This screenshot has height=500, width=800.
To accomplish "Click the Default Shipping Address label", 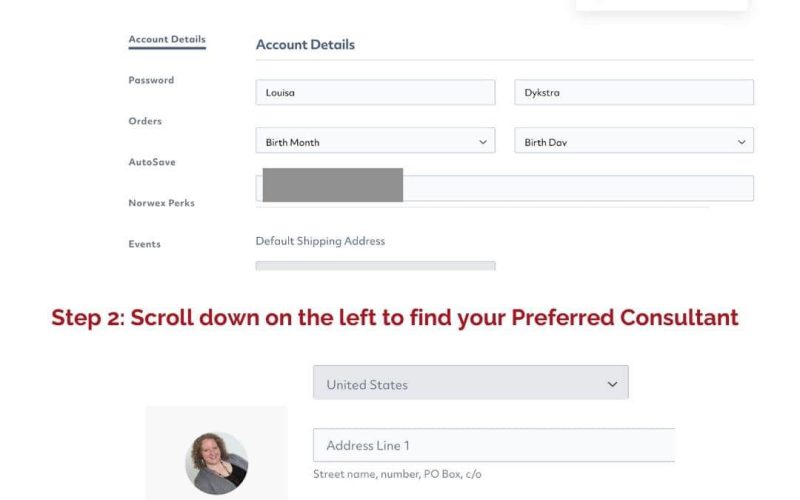I will point(320,241).
